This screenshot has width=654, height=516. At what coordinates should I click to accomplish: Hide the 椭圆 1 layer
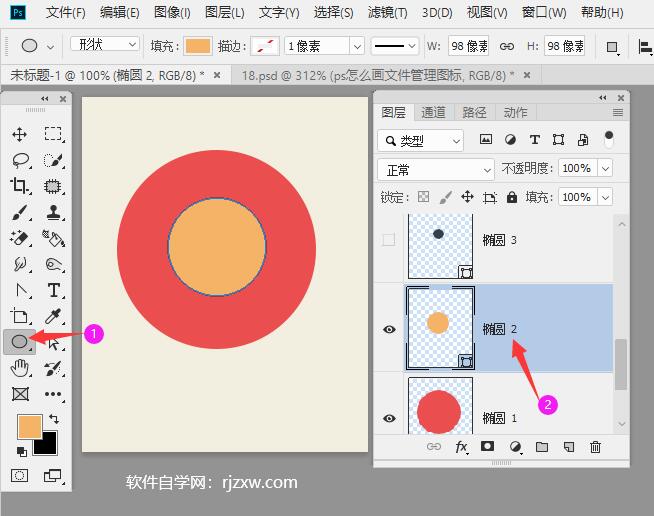pyautogui.click(x=389, y=418)
